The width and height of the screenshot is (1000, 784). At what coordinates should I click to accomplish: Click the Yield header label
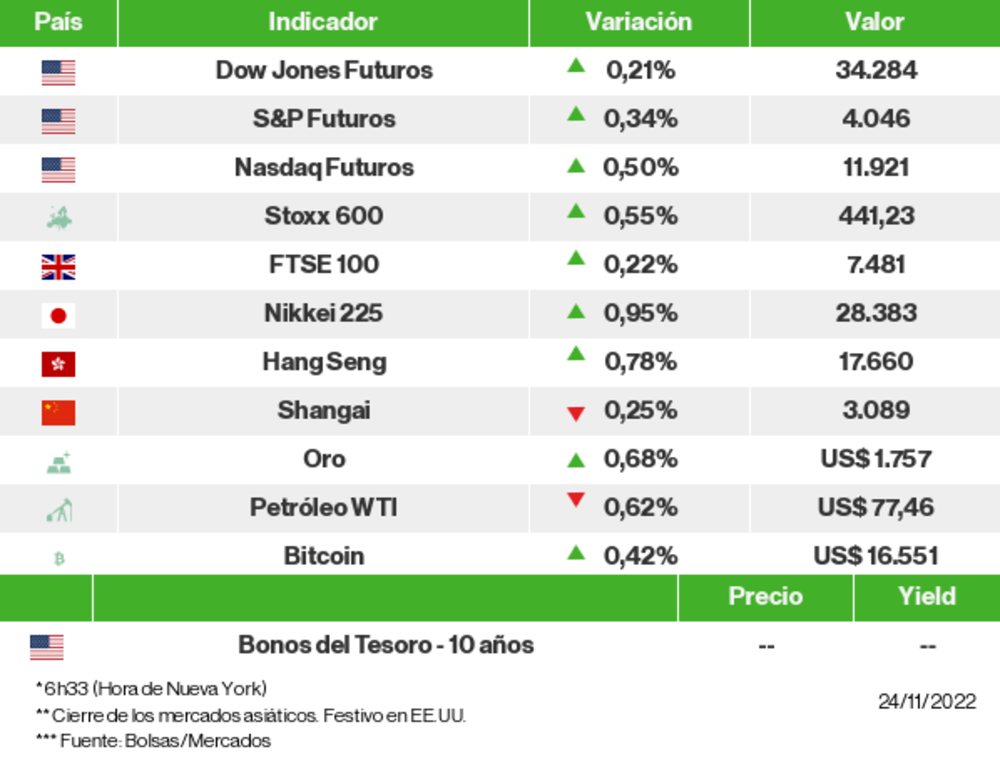(926, 596)
